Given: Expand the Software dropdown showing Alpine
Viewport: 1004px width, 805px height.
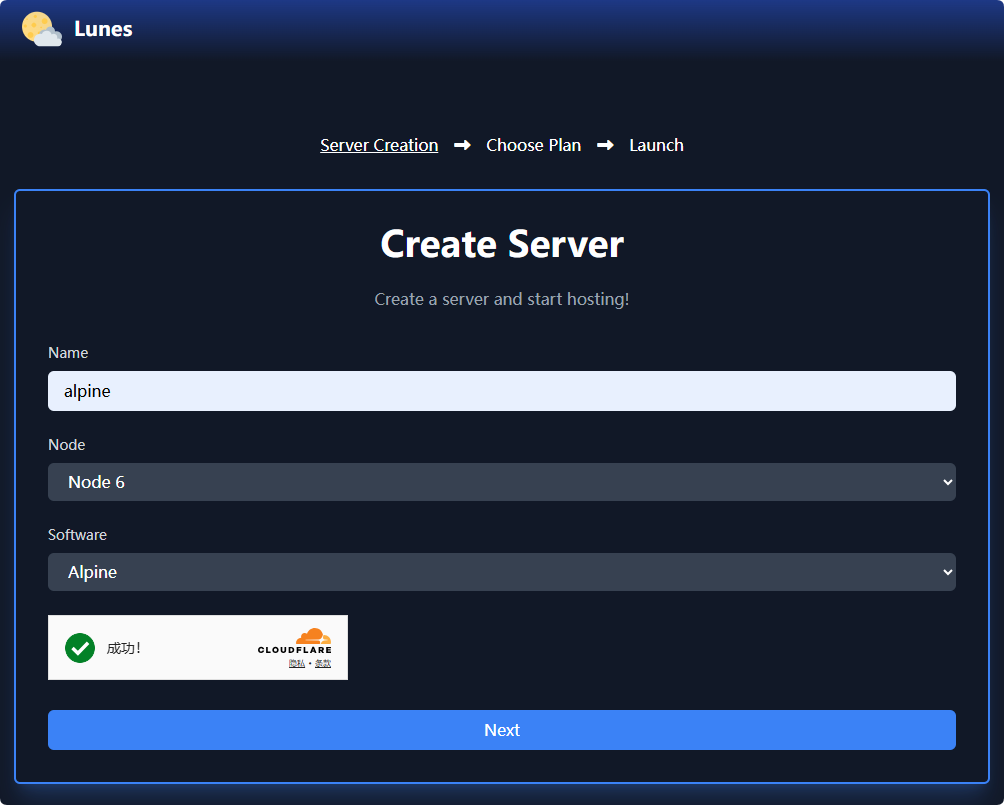Looking at the screenshot, I should (501, 572).
